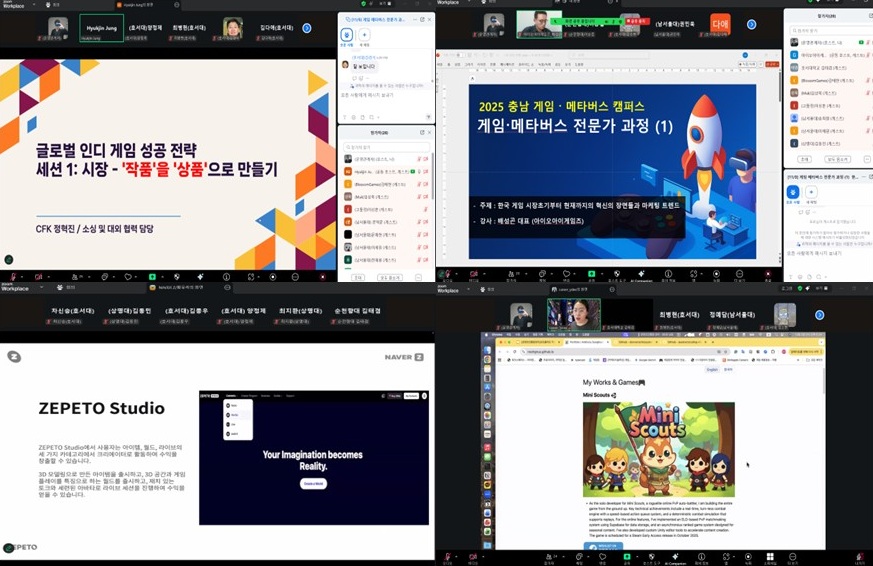Open Zoom Workplace dropdown in ZEPETO Studio meeting

click(41, 288)
